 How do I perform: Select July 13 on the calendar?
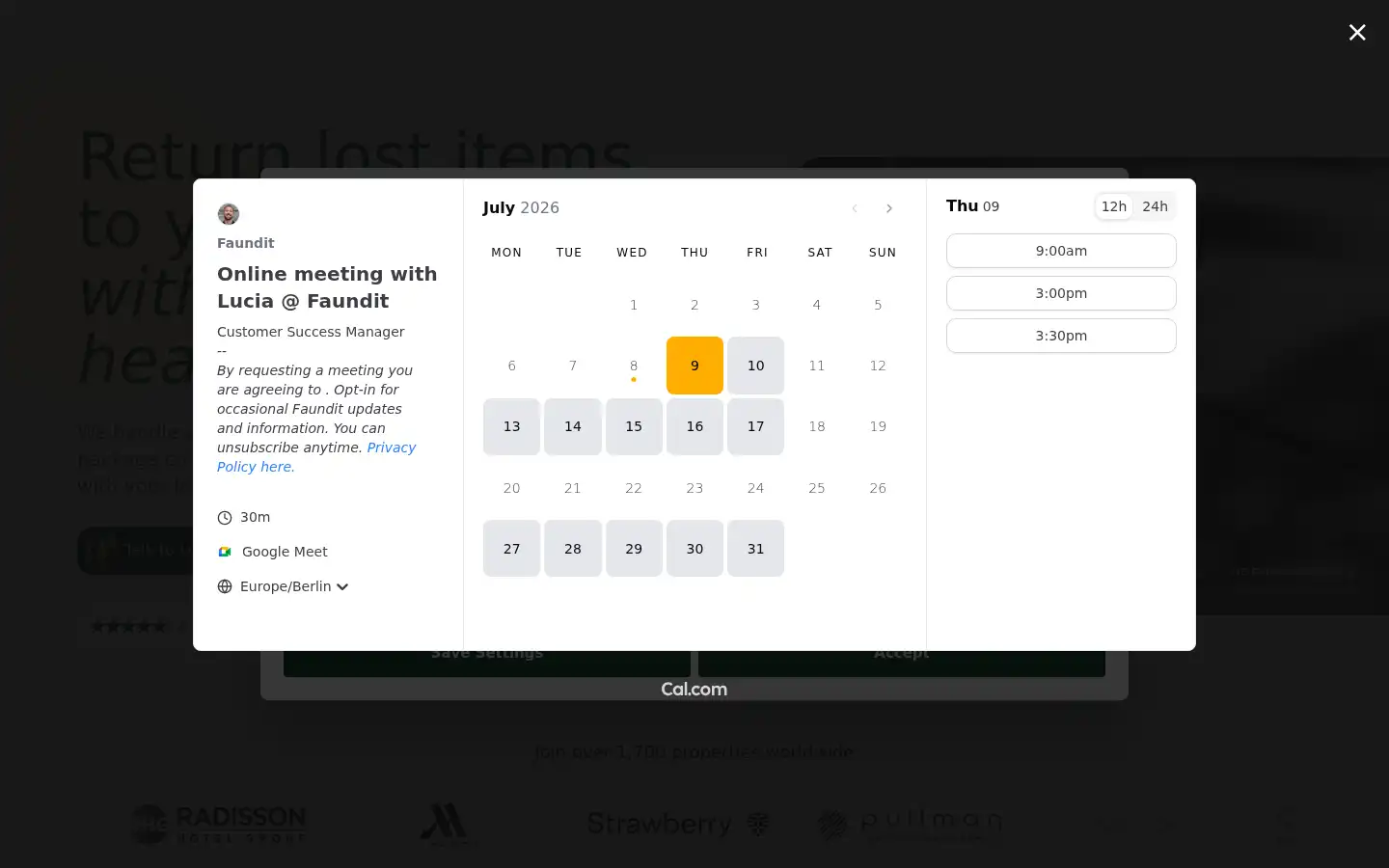511,426
